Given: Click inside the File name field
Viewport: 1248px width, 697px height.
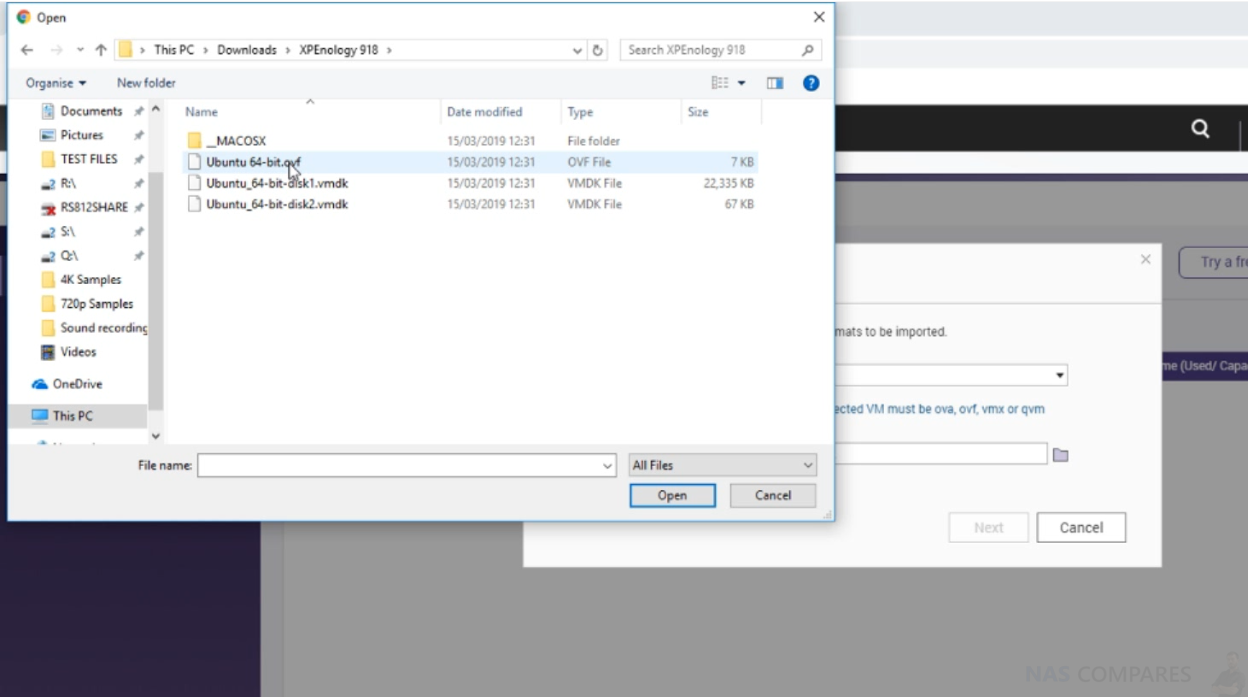Looking at the screenshot, I should coord(405,466).
